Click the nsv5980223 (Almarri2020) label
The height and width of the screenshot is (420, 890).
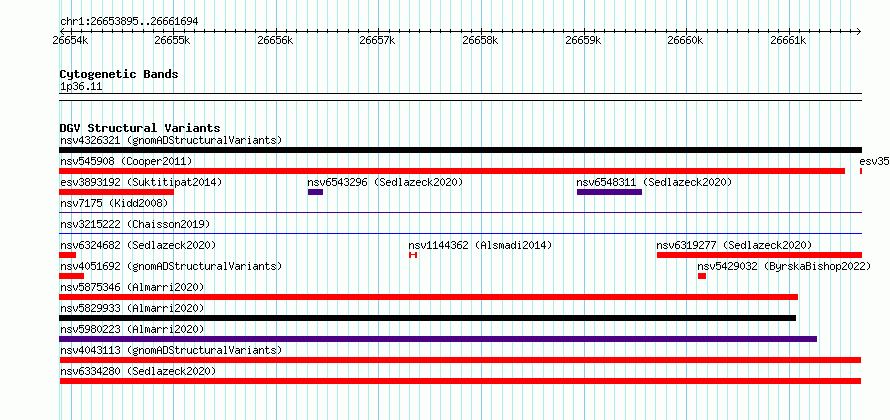point(132,329)
